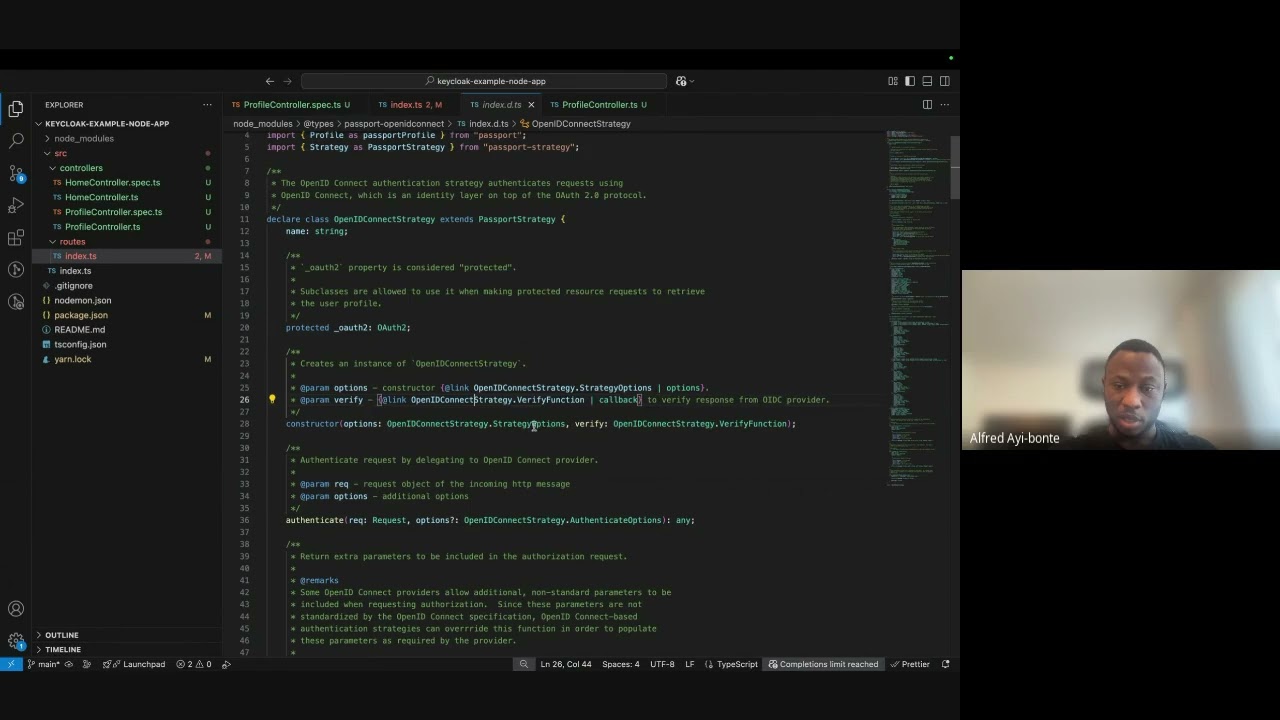This screenshot has width=1280, height=720.
Task: Open yarn.lock file
Action: pos(72,359)
